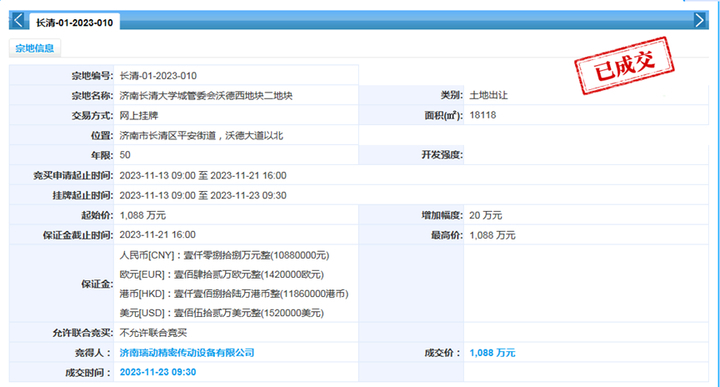Image resolution: width=720 pixels, height=387 pixels.
Task: Go to the previous parcel with left arrow
Action: click(18, 20)
